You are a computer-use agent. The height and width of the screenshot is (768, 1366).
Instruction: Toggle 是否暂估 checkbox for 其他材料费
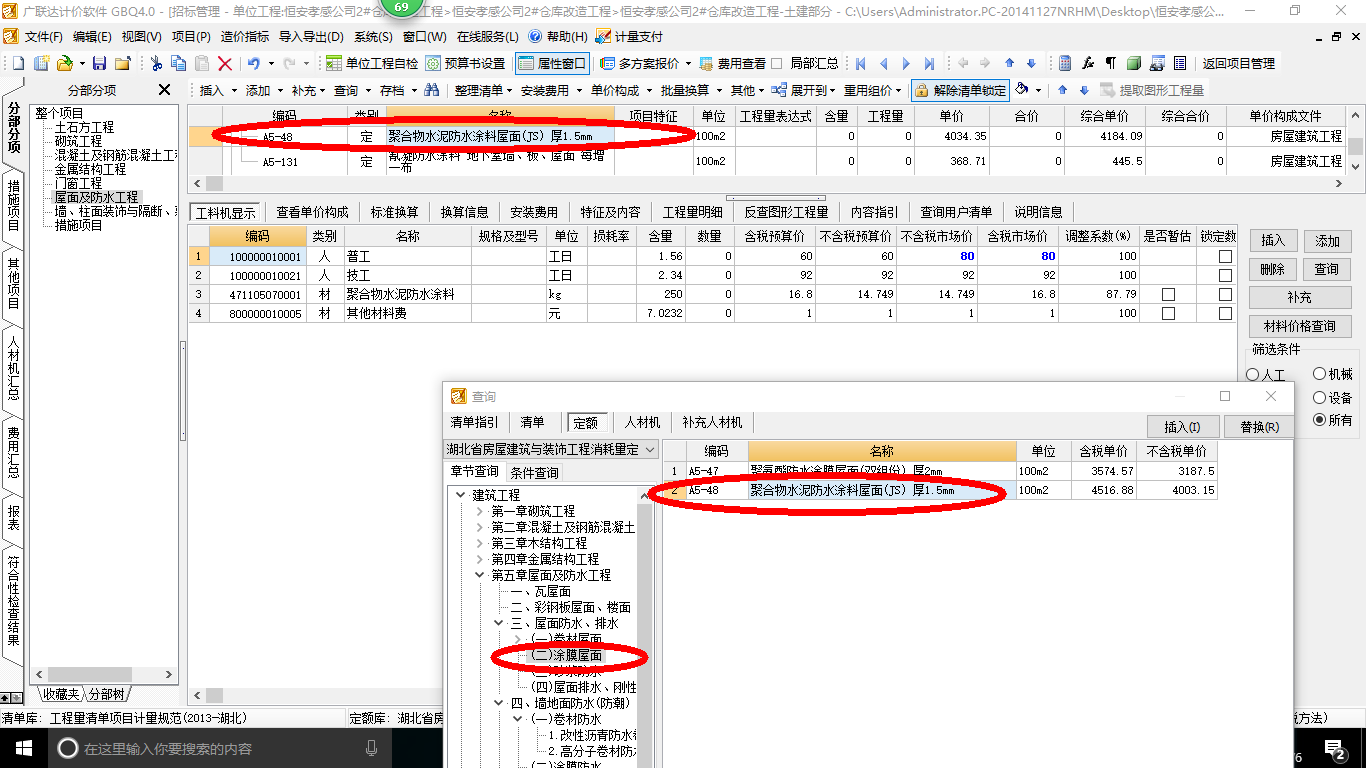click(1168, 313)
